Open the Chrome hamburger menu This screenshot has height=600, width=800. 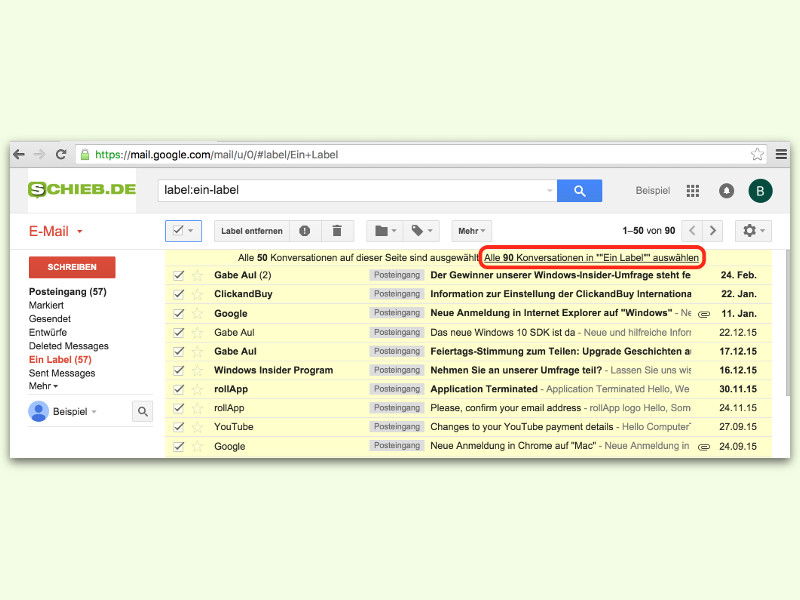[781, 154]
